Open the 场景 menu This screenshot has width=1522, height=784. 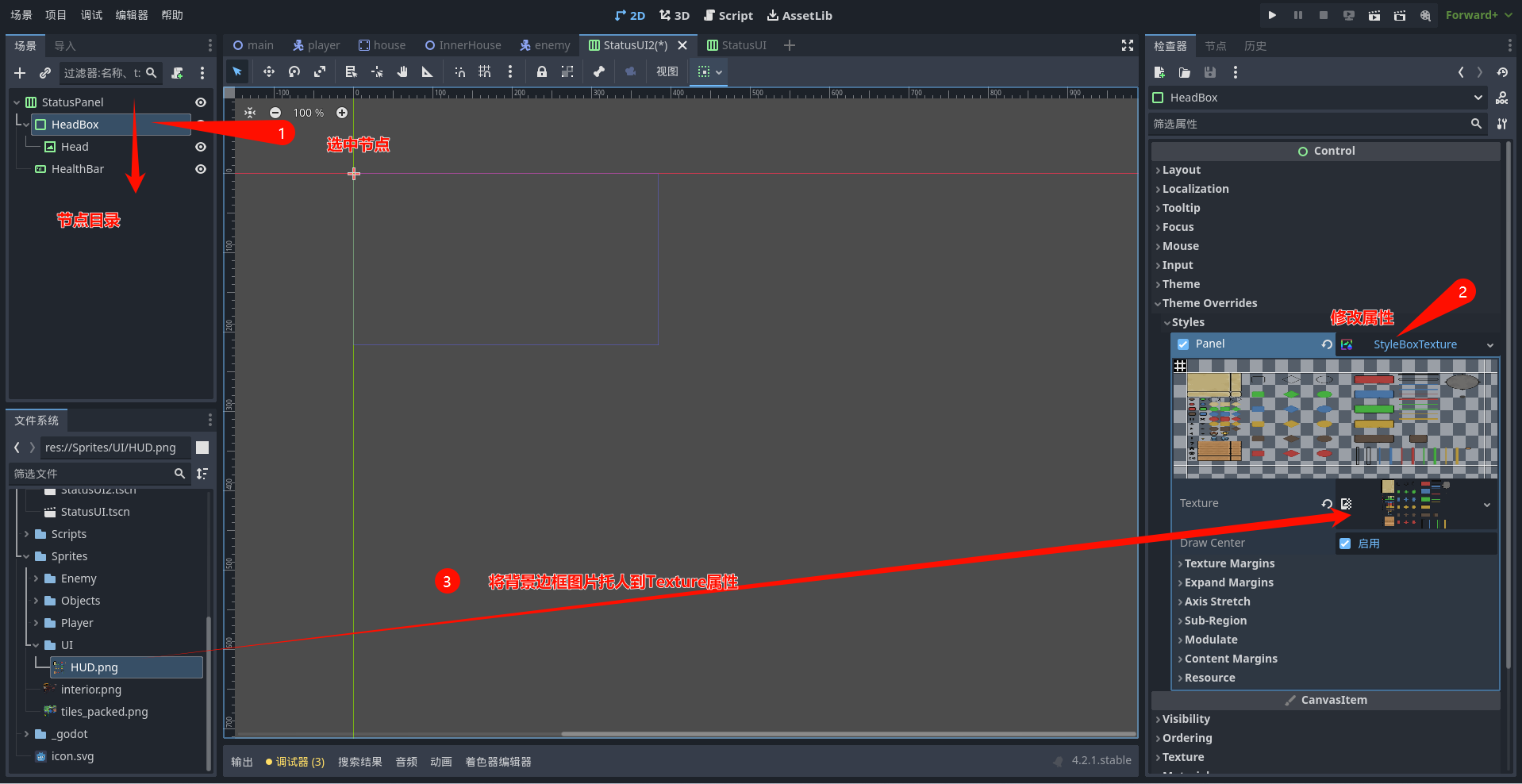(21, 15)
